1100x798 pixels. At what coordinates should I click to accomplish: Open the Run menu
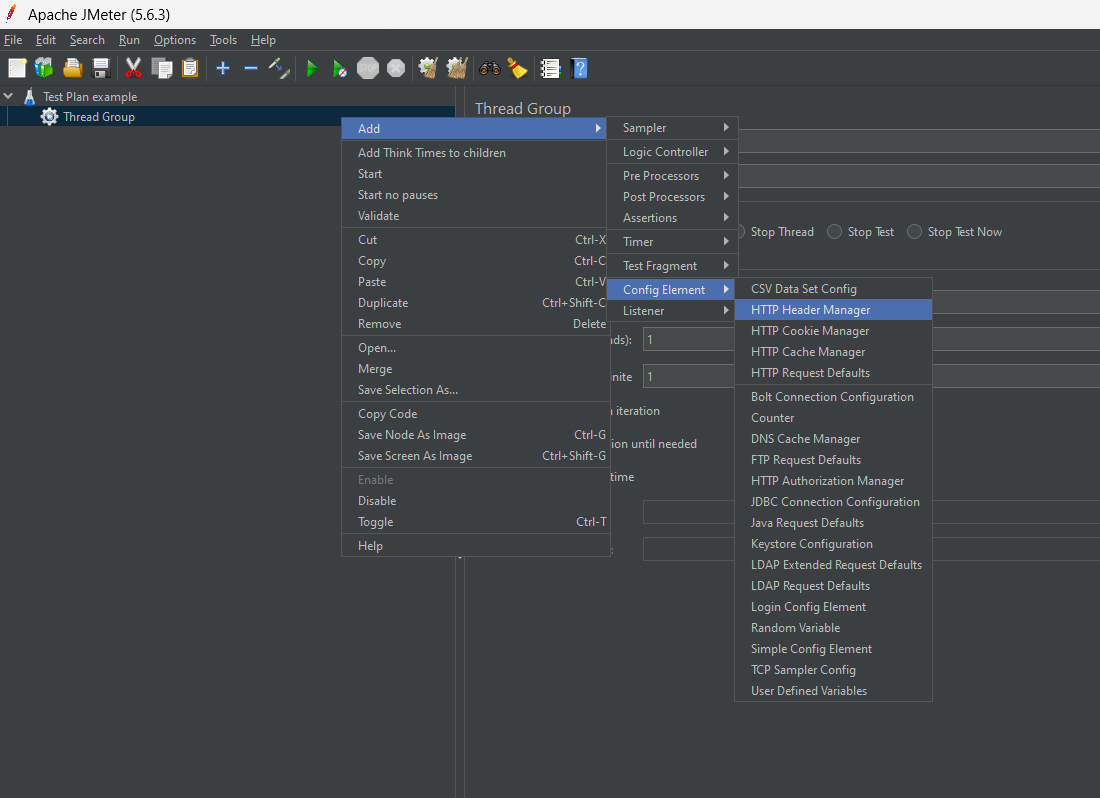coord(129,40)
